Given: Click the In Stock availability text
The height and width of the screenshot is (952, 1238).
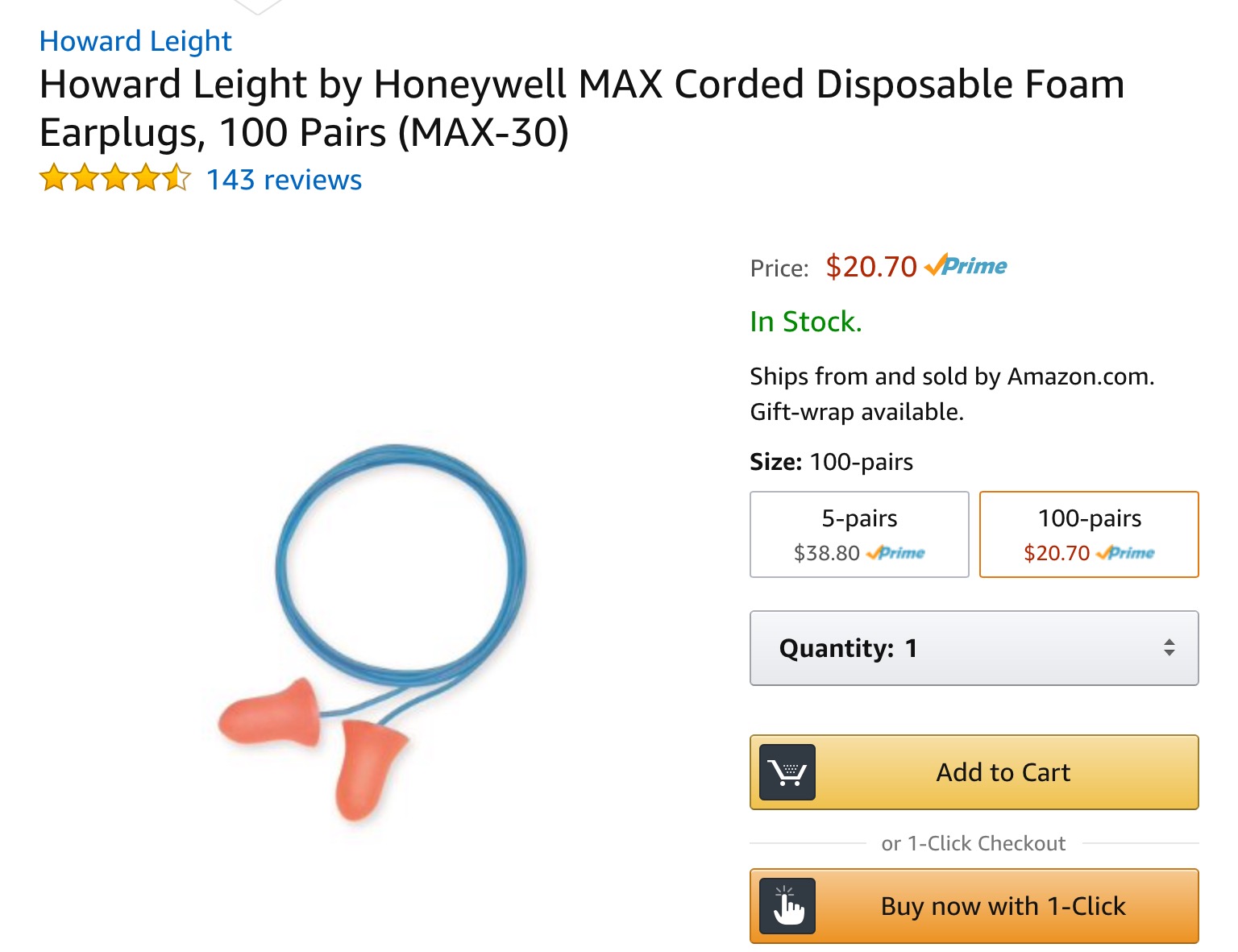Looking at the screenshot, I should [x=805, y=322].
